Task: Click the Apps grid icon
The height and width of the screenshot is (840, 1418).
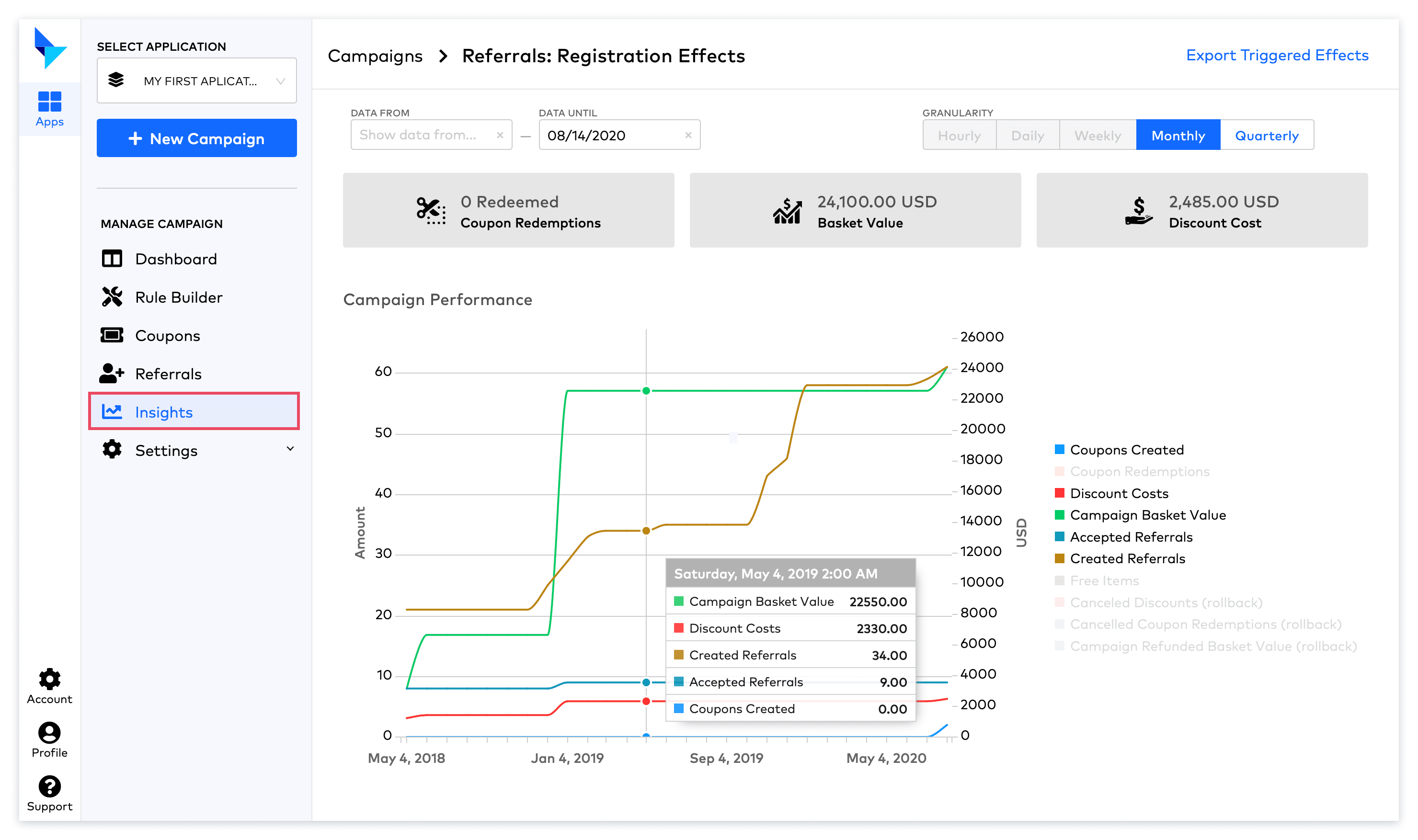Action: tap(49, 102)
